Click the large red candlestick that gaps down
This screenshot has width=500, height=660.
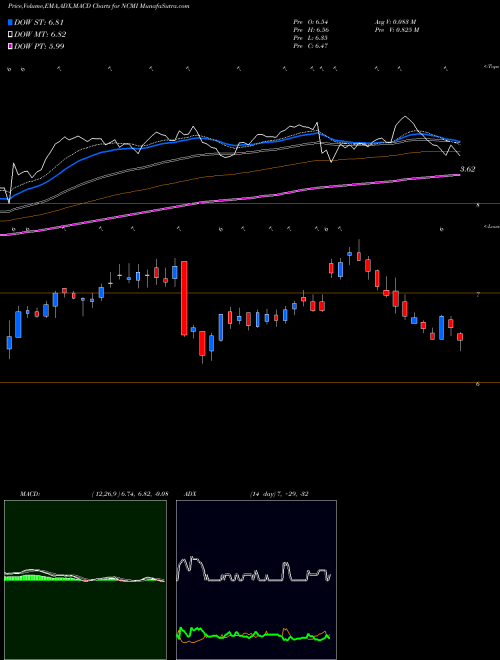184,298
